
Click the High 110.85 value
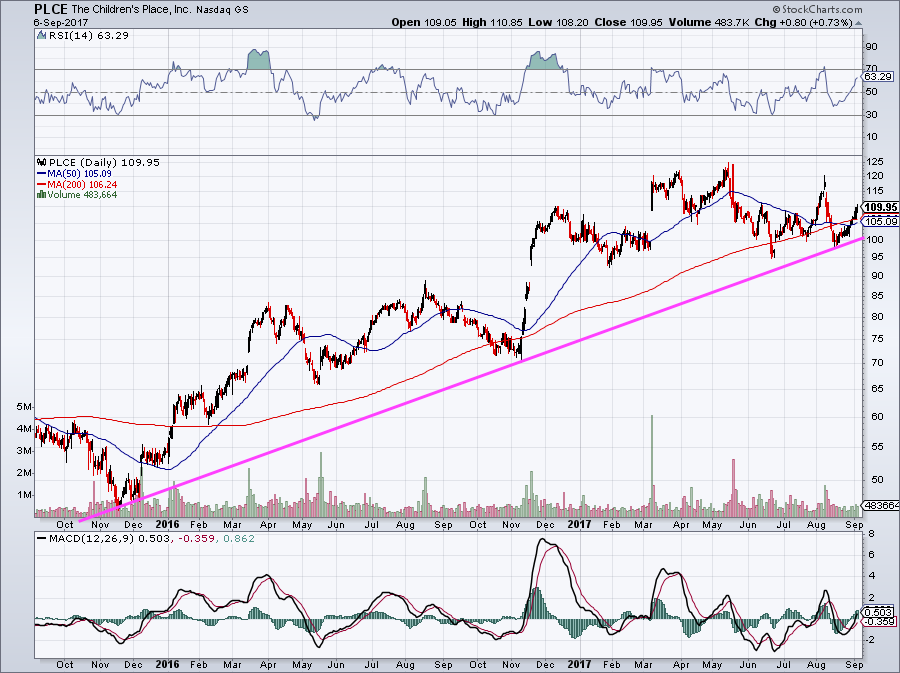pos(492,22)
